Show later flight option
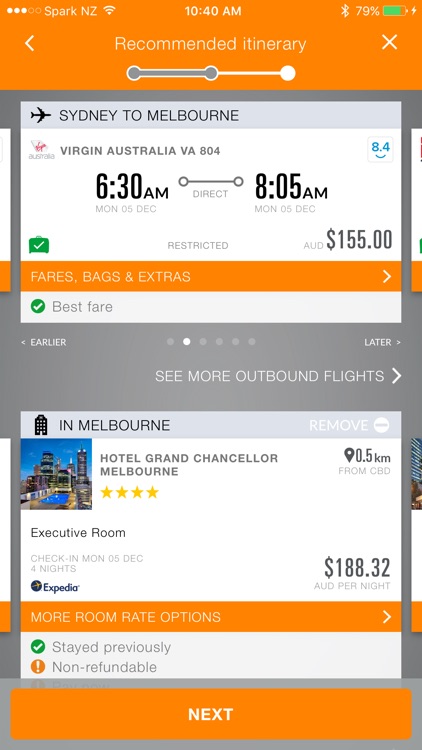 tap(382, 342)
